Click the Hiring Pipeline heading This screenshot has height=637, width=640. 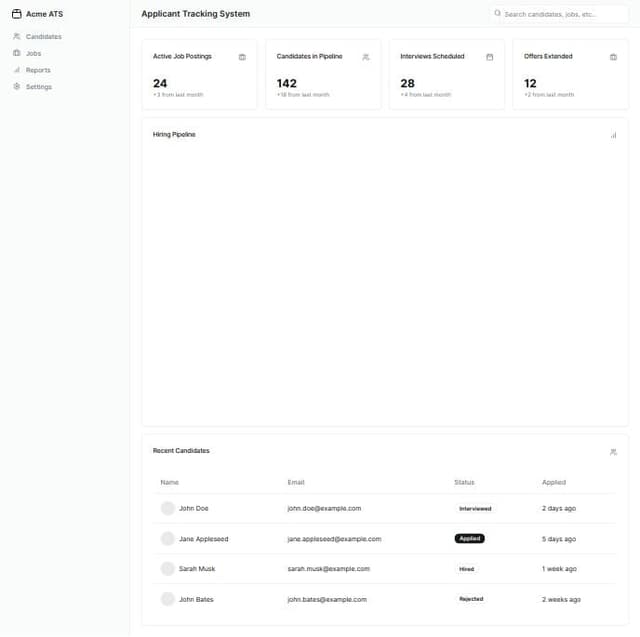click(174, 135)
